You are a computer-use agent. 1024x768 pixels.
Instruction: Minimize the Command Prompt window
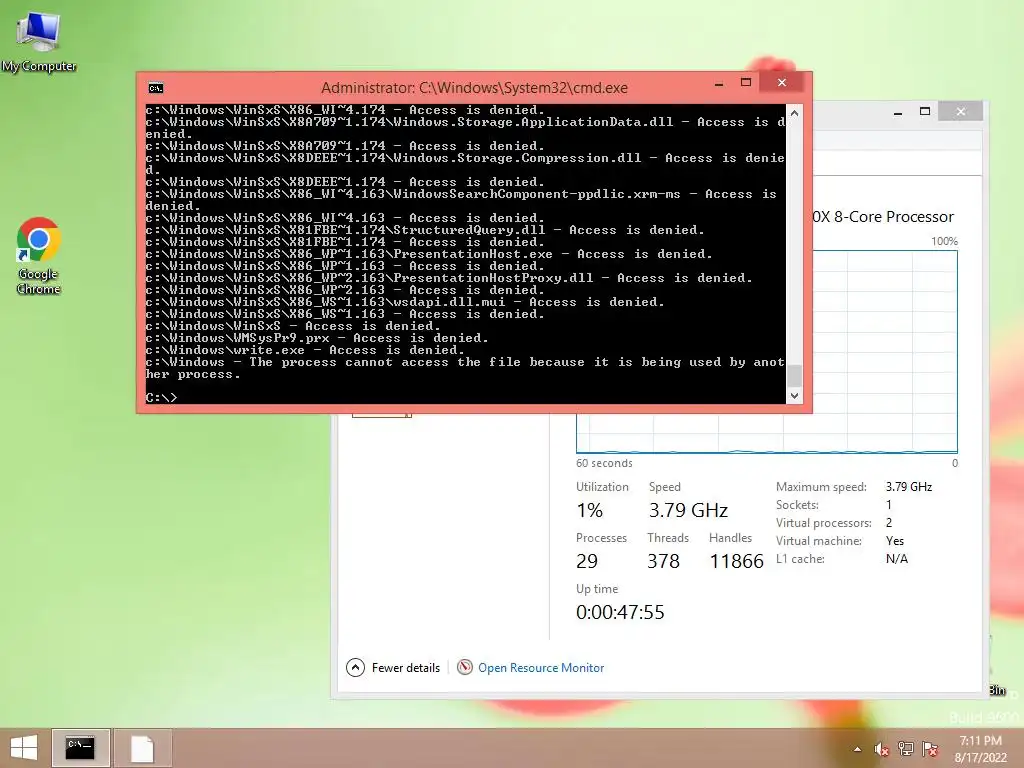(719, 83)
